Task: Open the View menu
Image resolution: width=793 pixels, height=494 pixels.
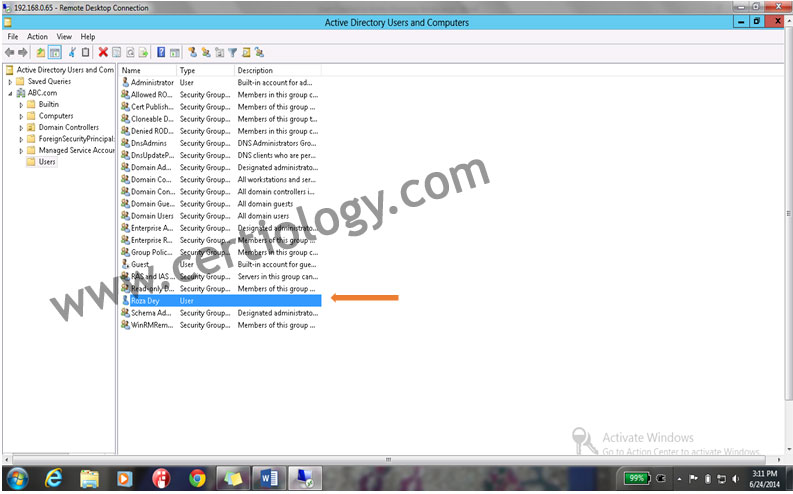Action: coord(64,37)
